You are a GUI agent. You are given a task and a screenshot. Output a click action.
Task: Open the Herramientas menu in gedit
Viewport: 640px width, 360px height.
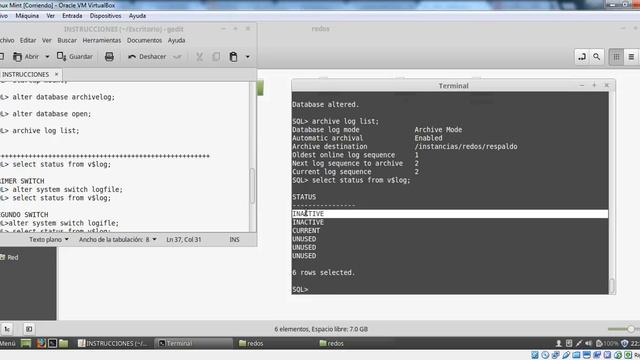[102, 40]
